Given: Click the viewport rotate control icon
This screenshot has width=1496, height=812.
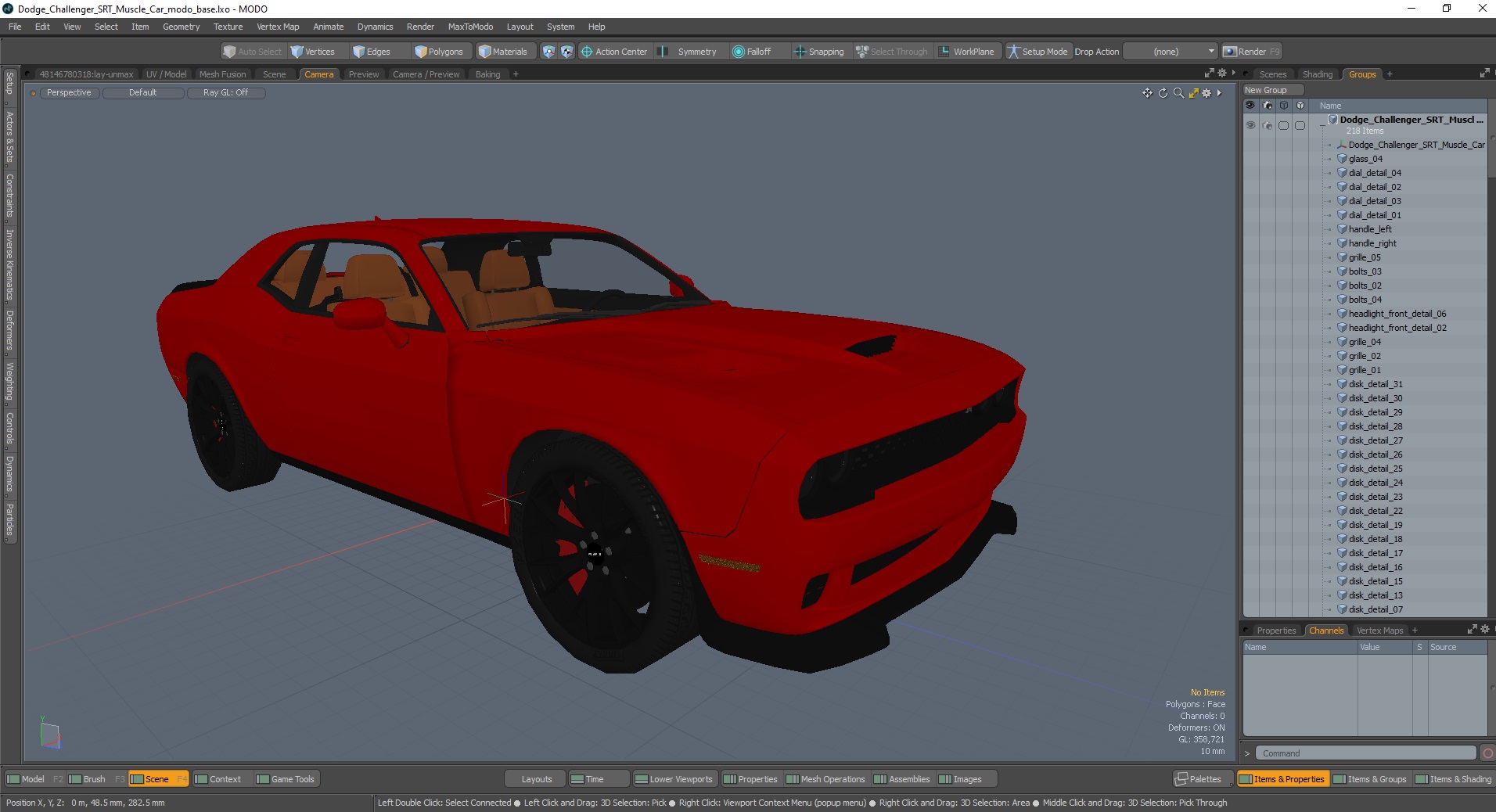Looking at the screenshot, I should (1163, 93).
